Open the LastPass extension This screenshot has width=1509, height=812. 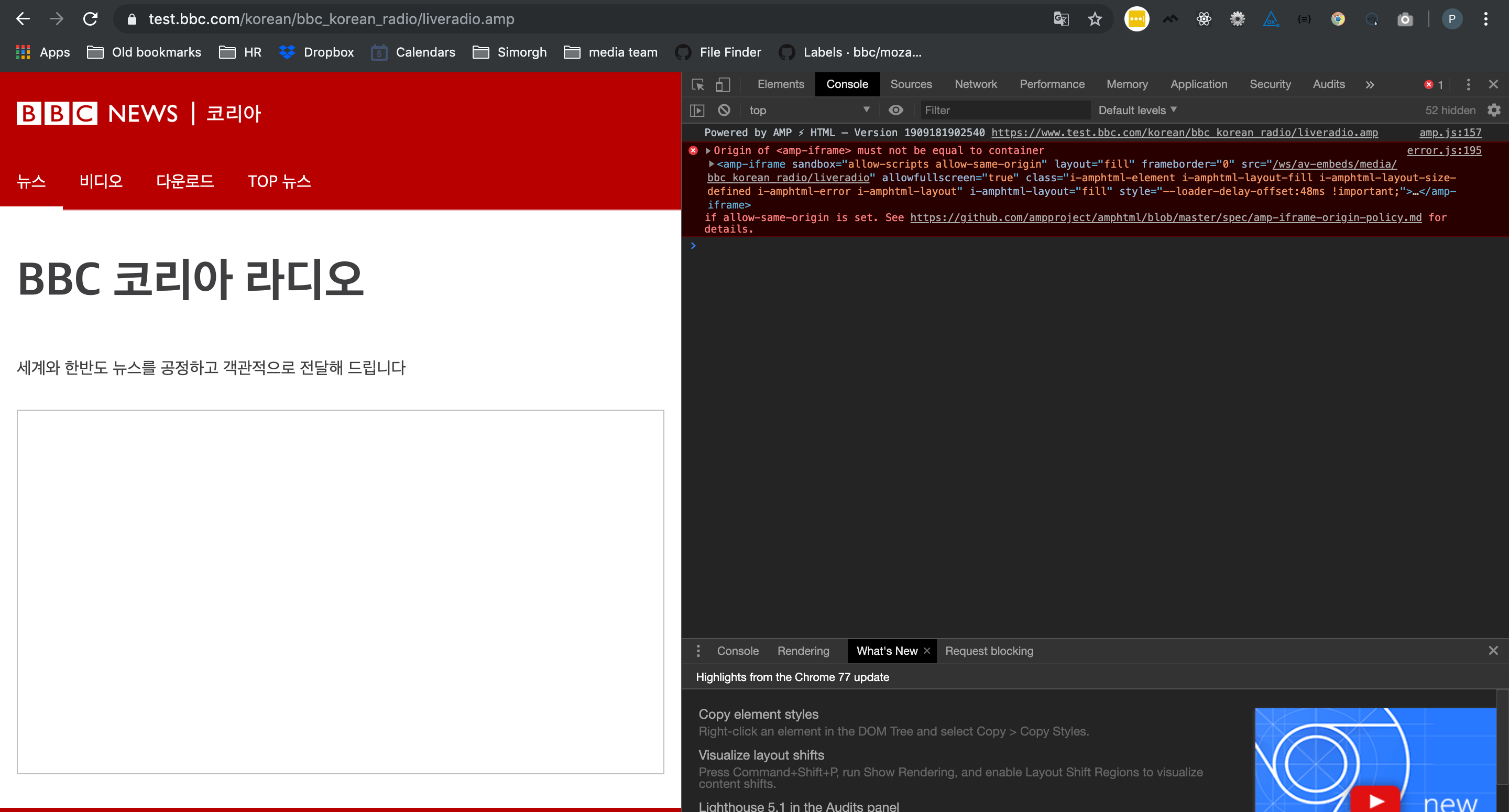coord(1136,19)
